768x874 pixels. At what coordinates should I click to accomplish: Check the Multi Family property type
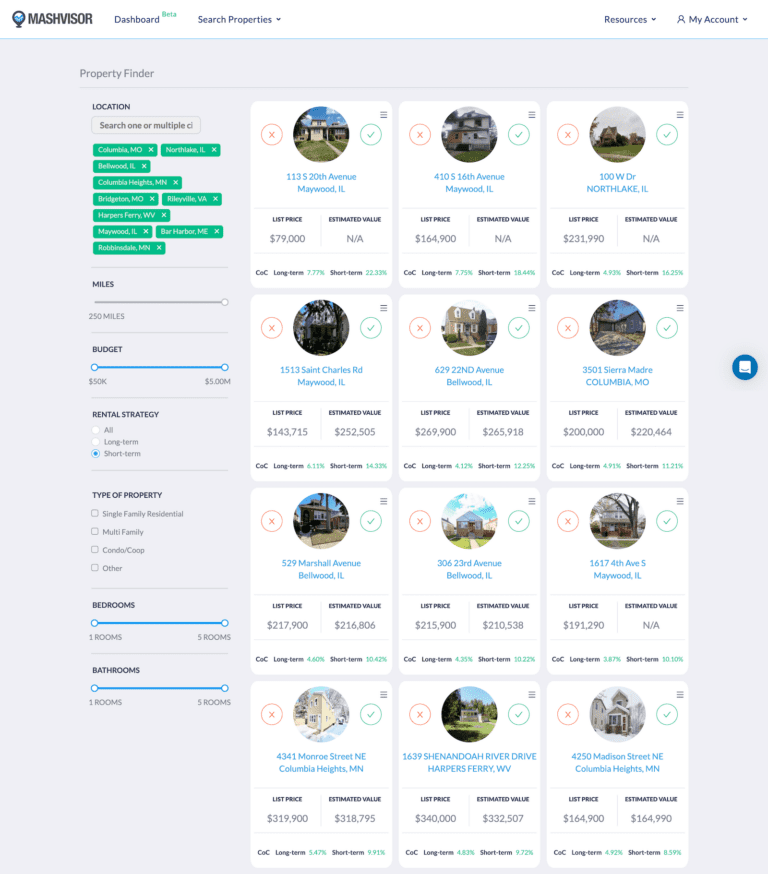pos(95,532)
